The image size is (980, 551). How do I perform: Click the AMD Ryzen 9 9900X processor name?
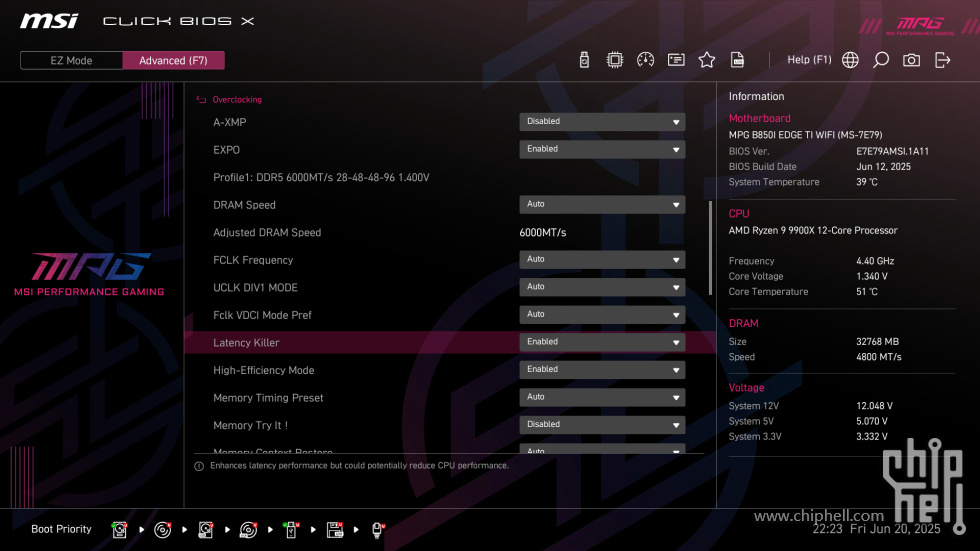coord(813,230)
